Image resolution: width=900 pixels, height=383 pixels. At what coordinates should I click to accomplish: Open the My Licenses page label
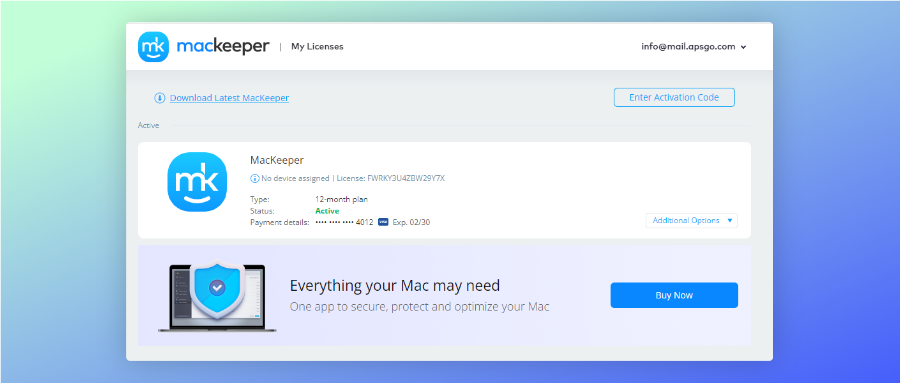click(x=317, y=47)
